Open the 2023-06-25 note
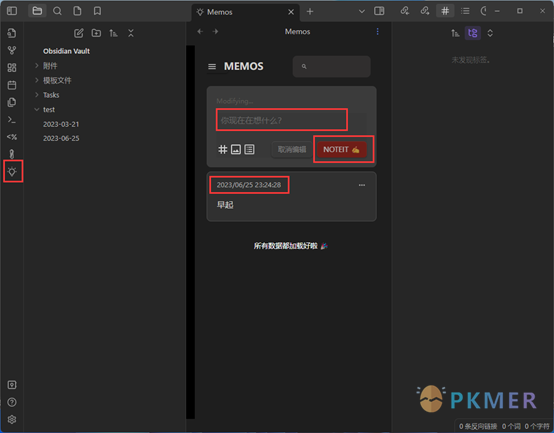This screenshot has width=554, height=433. [61, 138]
